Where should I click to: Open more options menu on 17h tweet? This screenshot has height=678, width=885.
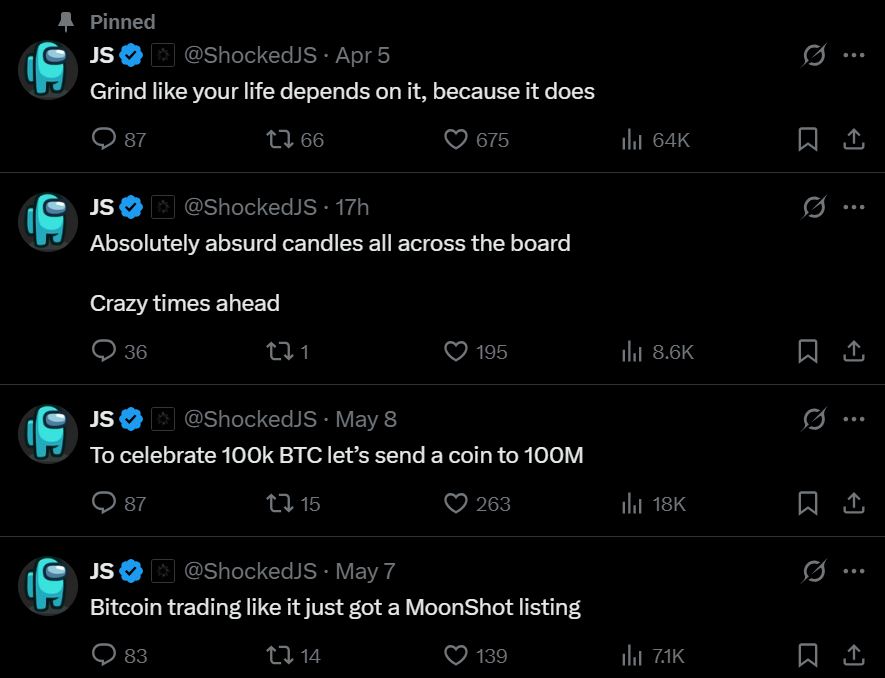tap(854, 207)
